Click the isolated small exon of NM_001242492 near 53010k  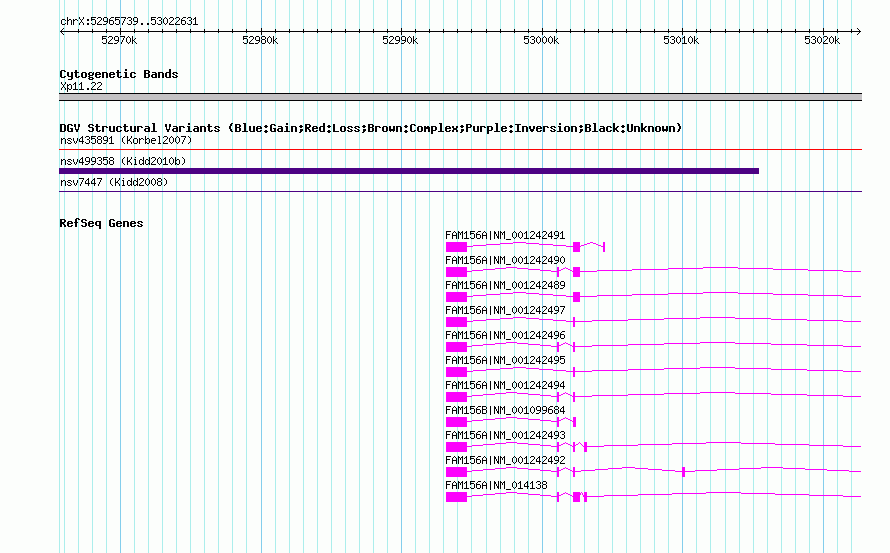coord(683,472)
